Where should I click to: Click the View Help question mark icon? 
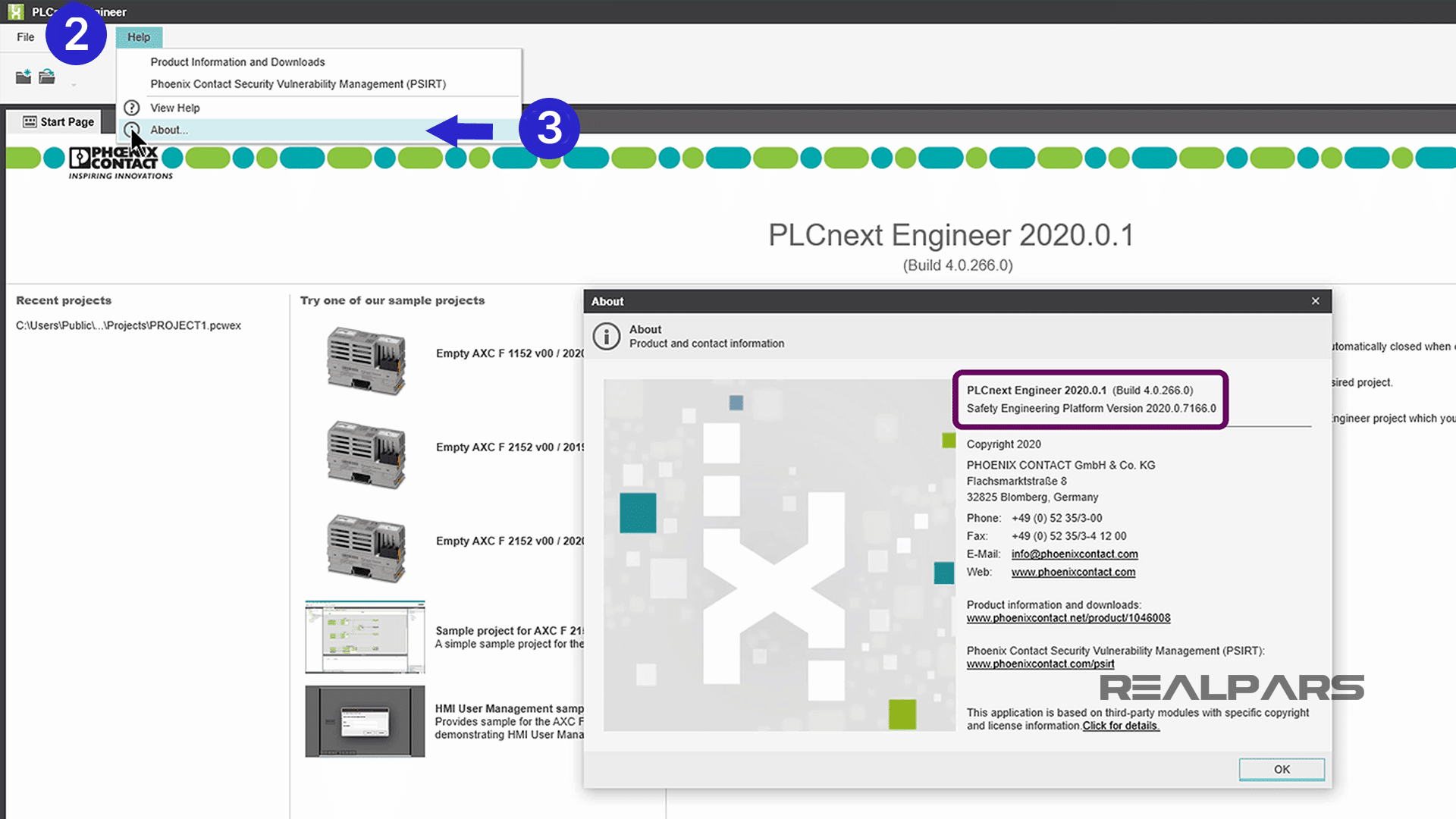point(132,108)
